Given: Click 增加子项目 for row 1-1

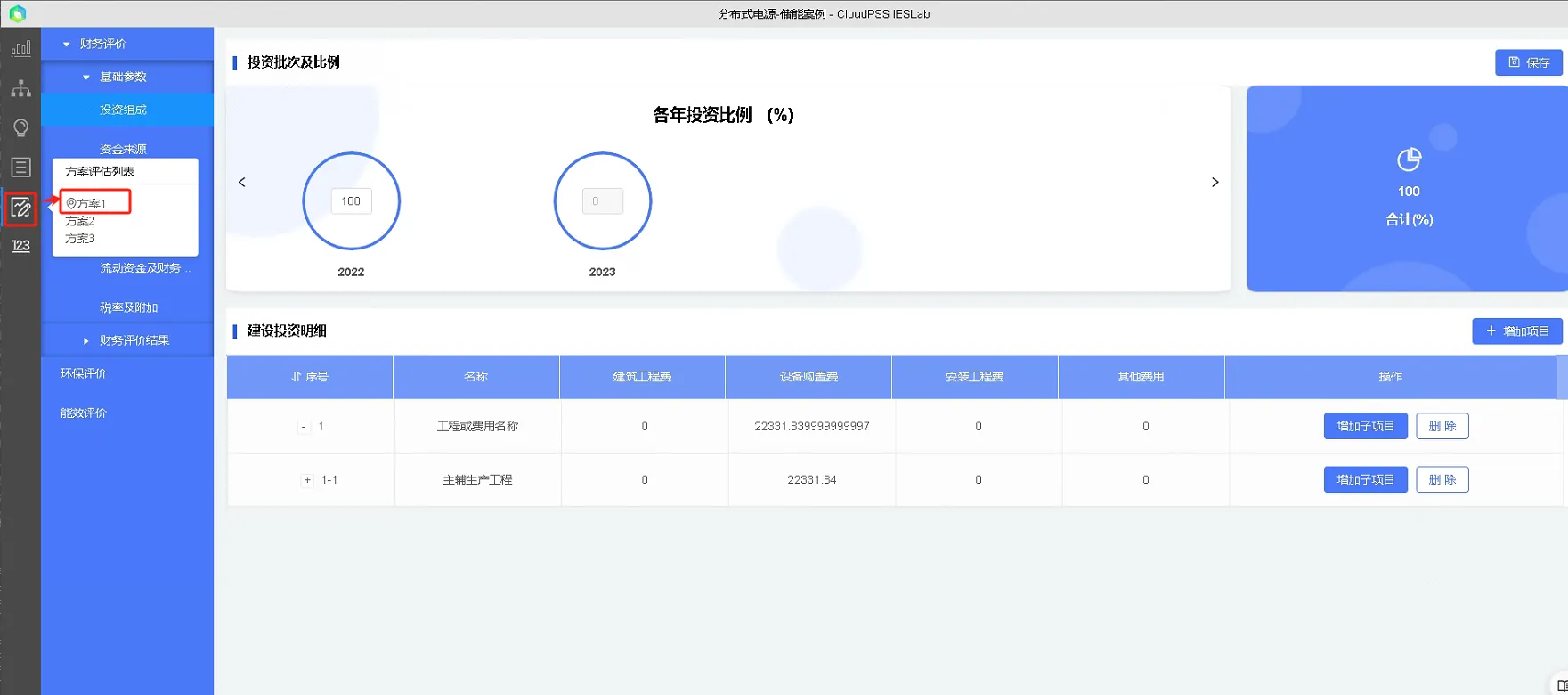Looking at the screenshot, I should pyautogui.click(x=1365, y=479).
